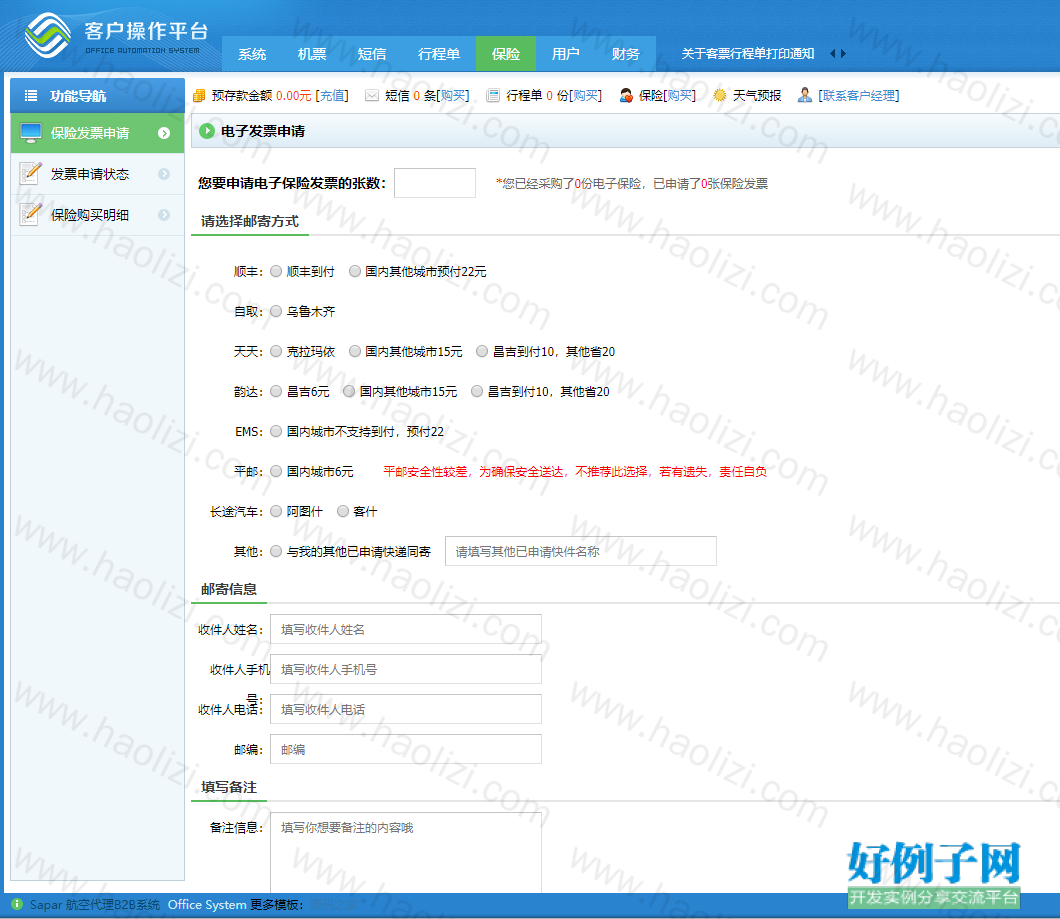
Task: Click the invoice count input field
Action: 435,183
